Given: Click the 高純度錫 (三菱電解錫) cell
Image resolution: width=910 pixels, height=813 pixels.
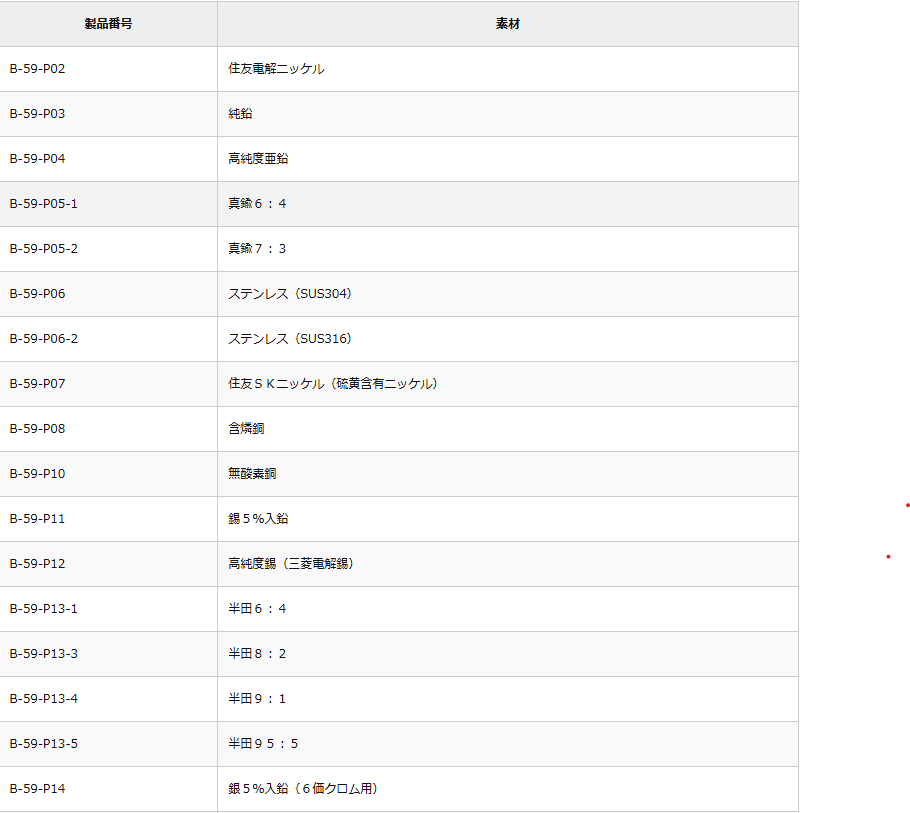Looking at the screenshot, I should (291, 564).
